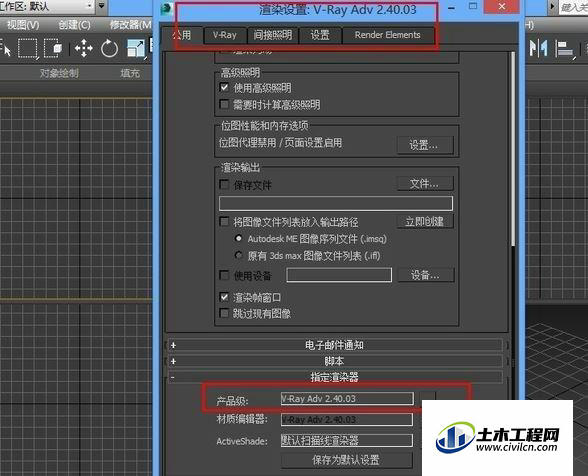Viewport: 588px width, 476px height.
Task: Click the 立即创建 button
Action: 425,221
